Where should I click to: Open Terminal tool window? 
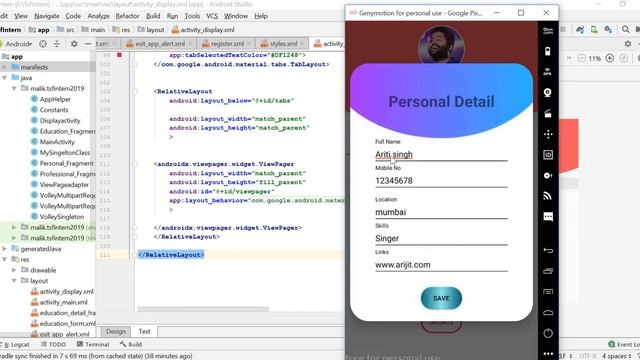[x=93, y=344]
